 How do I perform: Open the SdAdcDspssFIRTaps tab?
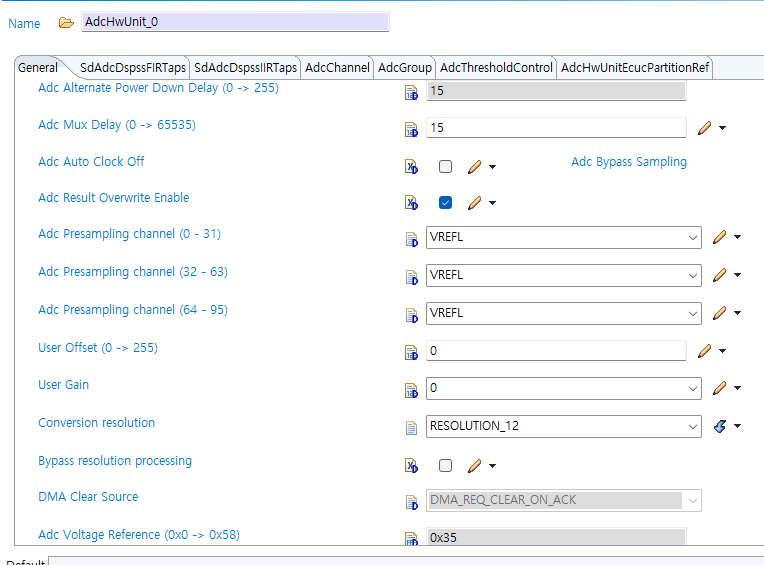[133, 68]
